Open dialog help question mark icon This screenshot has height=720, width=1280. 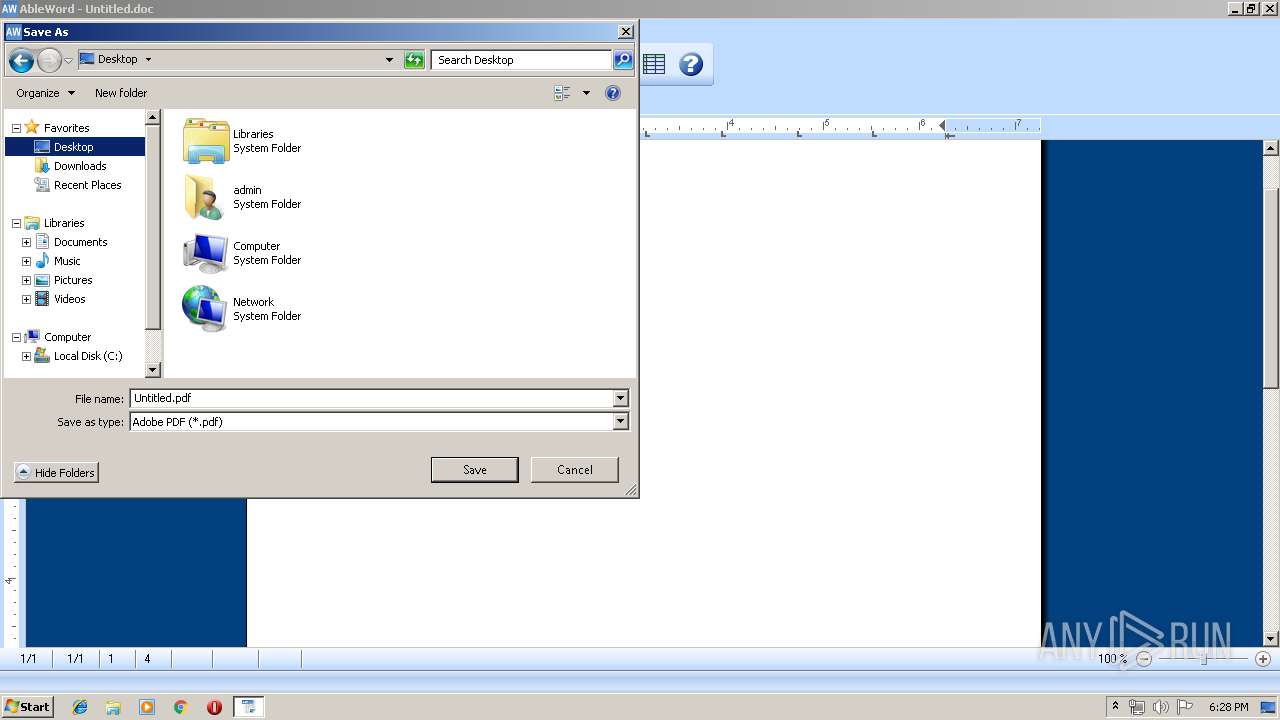pos(613,93)
